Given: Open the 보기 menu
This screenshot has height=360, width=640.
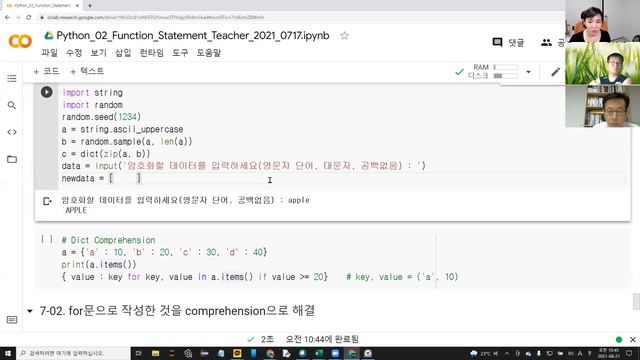Looking at the screenshot, I should click(98, 53).
